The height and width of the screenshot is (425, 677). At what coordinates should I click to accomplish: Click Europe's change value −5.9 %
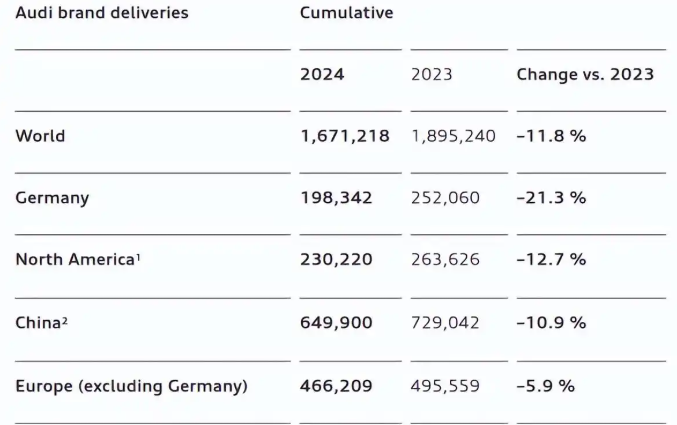click(x=546, y=385)
